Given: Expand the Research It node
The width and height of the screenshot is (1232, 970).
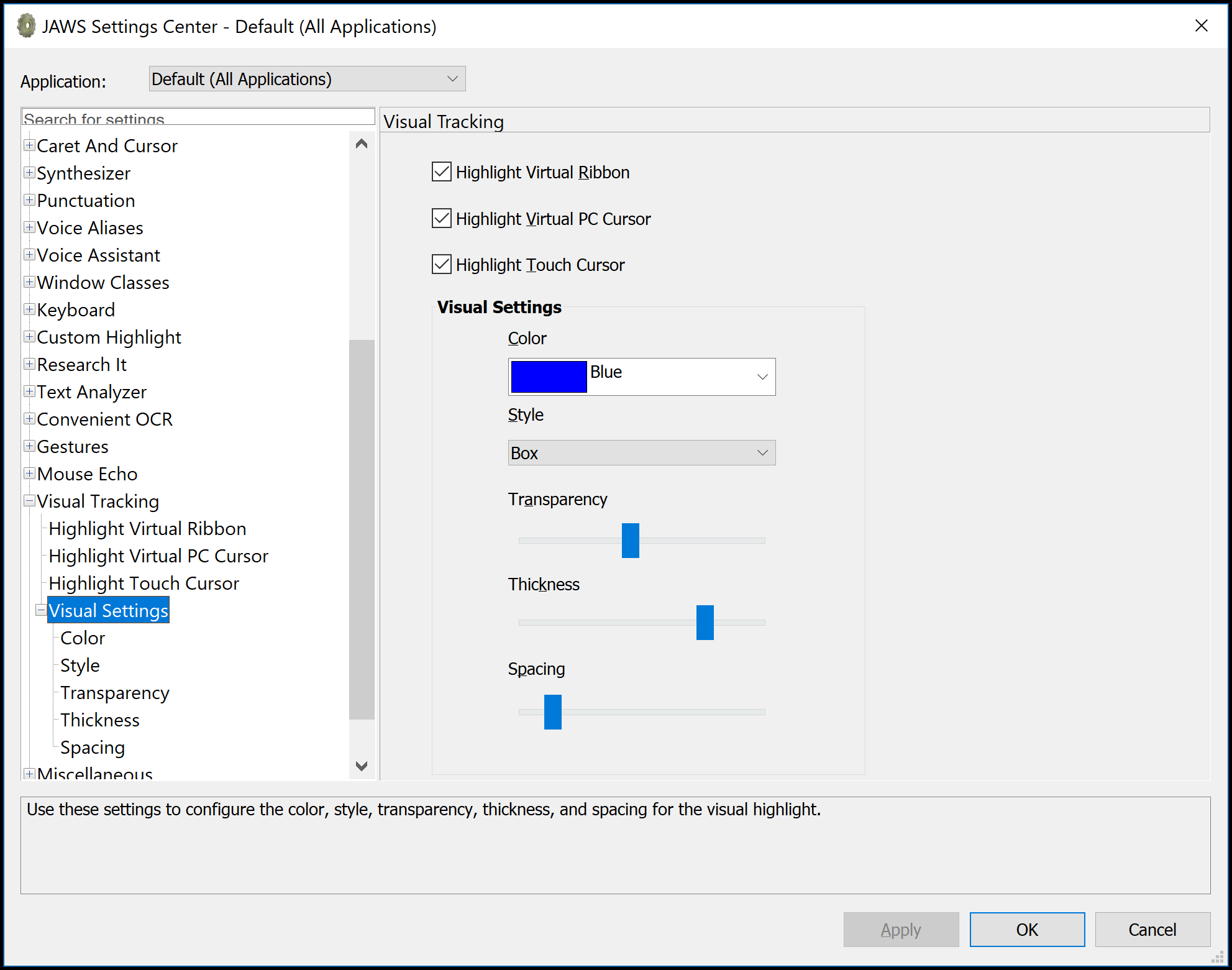Looking at the screenshot, I should click(29, 364).
